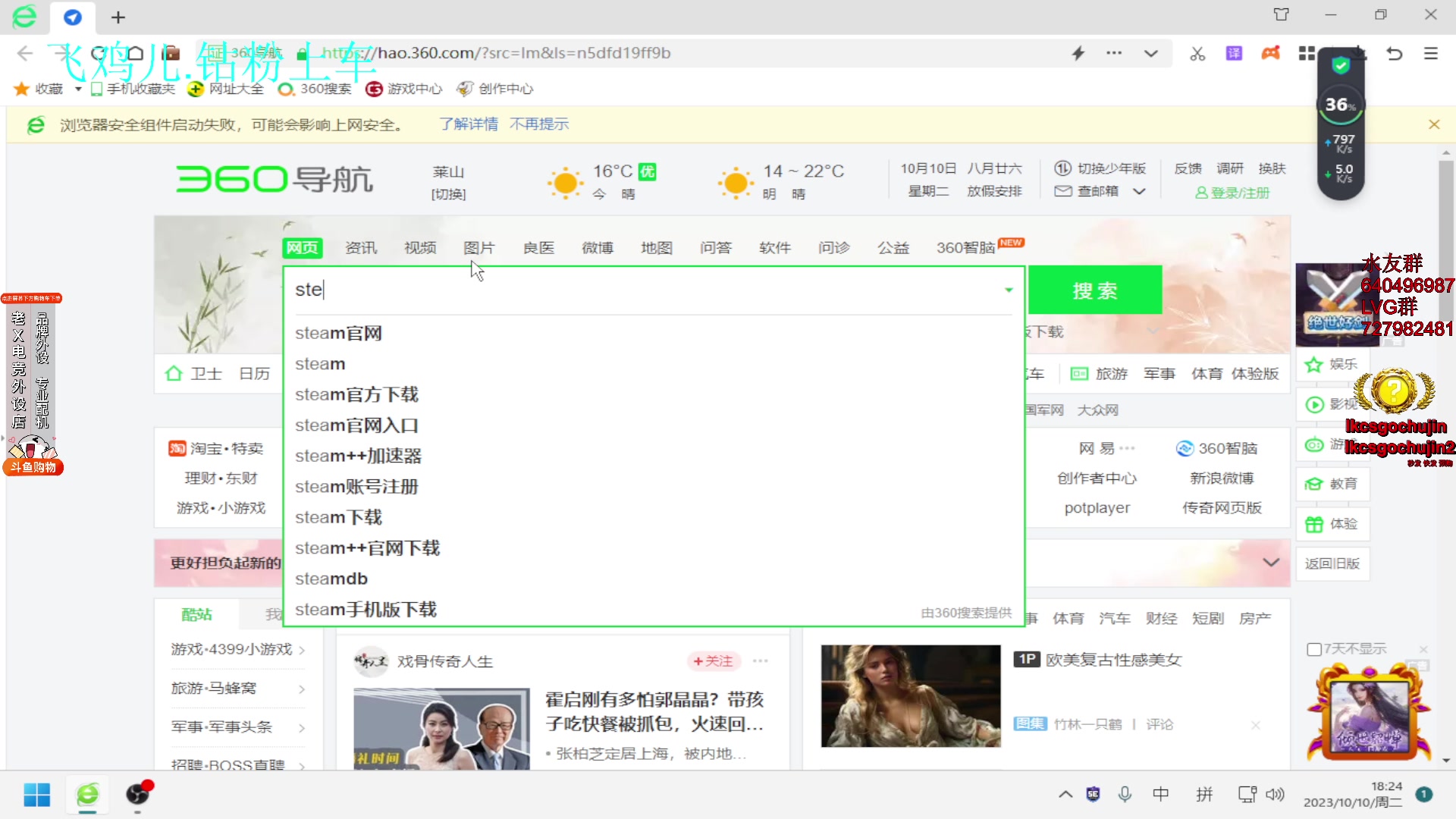Open new browser tab with plus icon
Screen dimensions: 1456x819
[x=118, y=17]
